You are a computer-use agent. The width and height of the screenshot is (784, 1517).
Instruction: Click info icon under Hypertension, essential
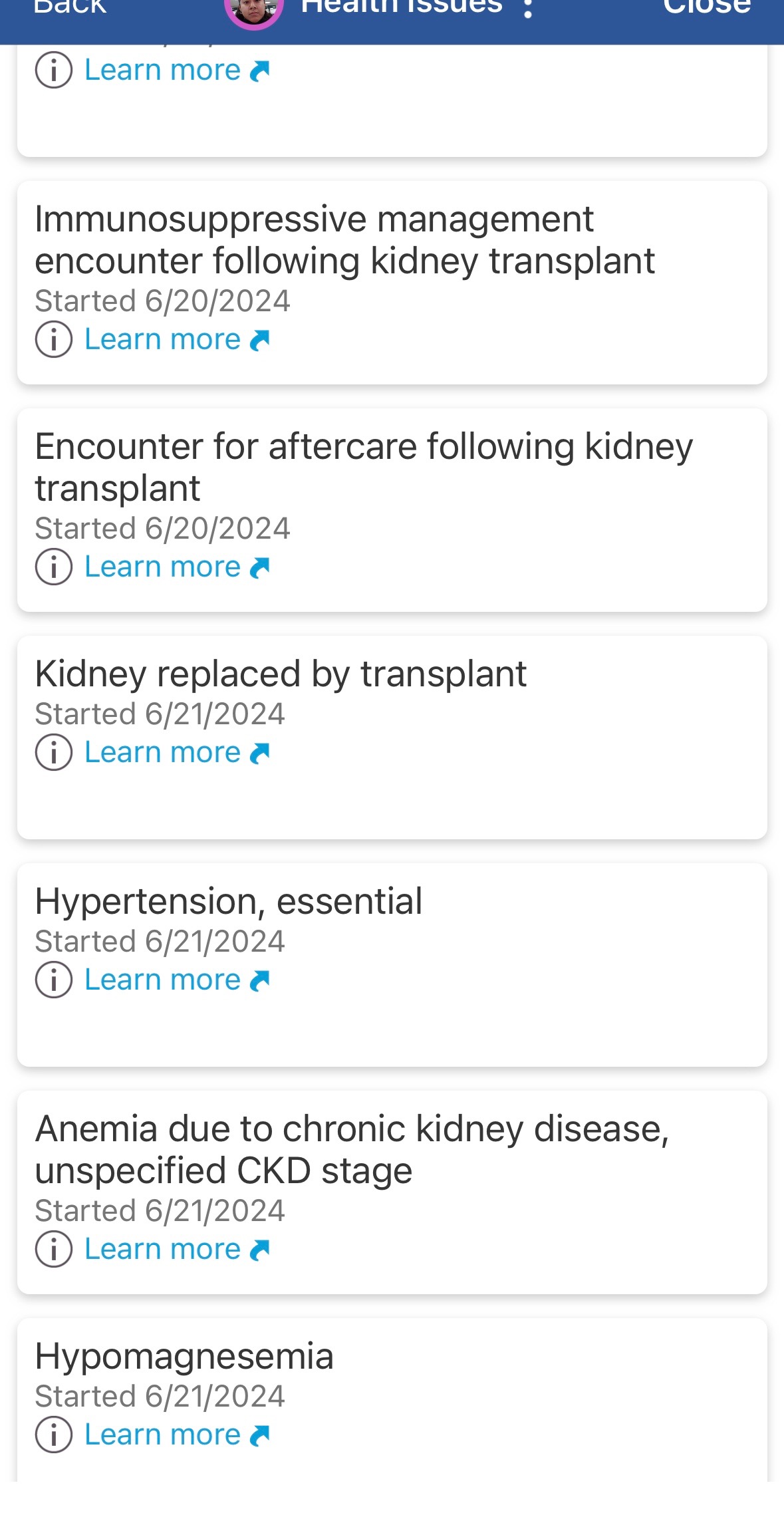point(54,980)
